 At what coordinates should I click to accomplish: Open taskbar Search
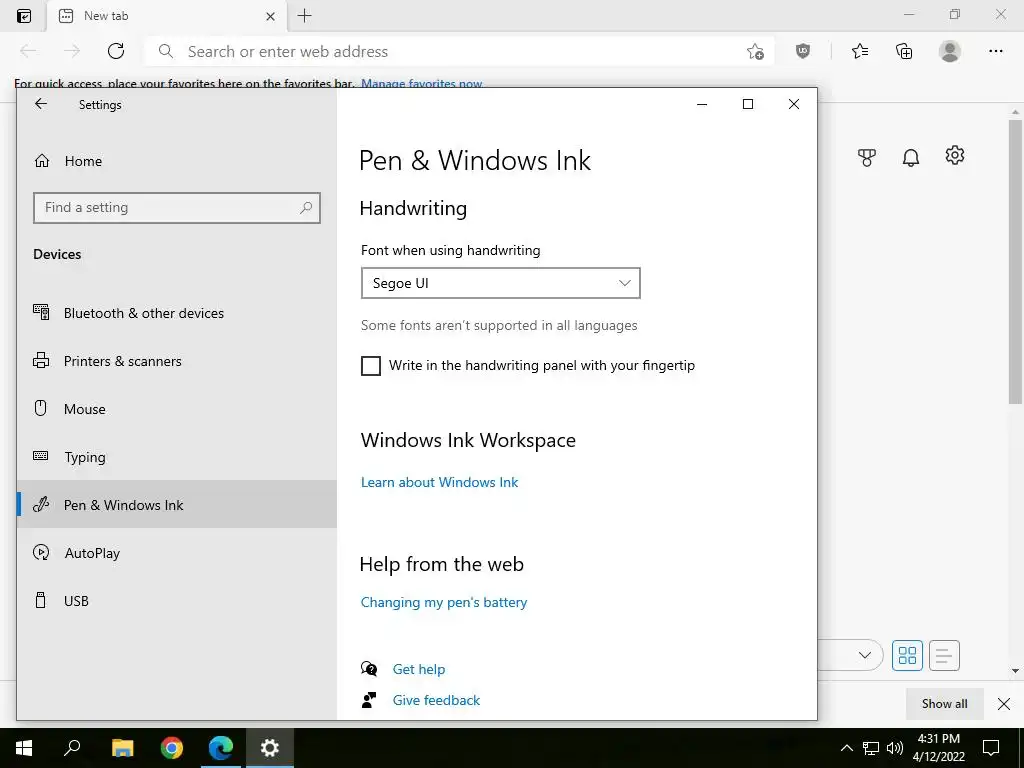tap(72, 748)
